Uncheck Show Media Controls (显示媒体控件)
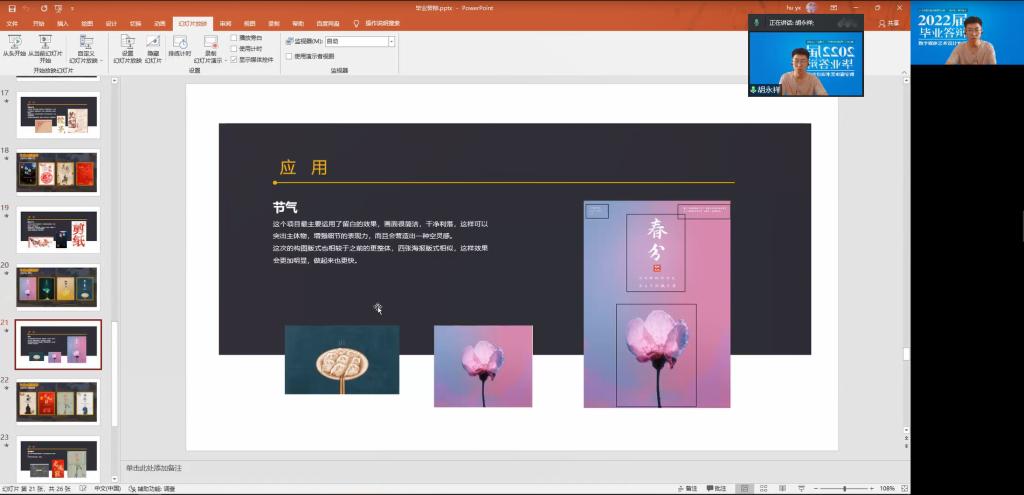 click(x=235, y=59)
